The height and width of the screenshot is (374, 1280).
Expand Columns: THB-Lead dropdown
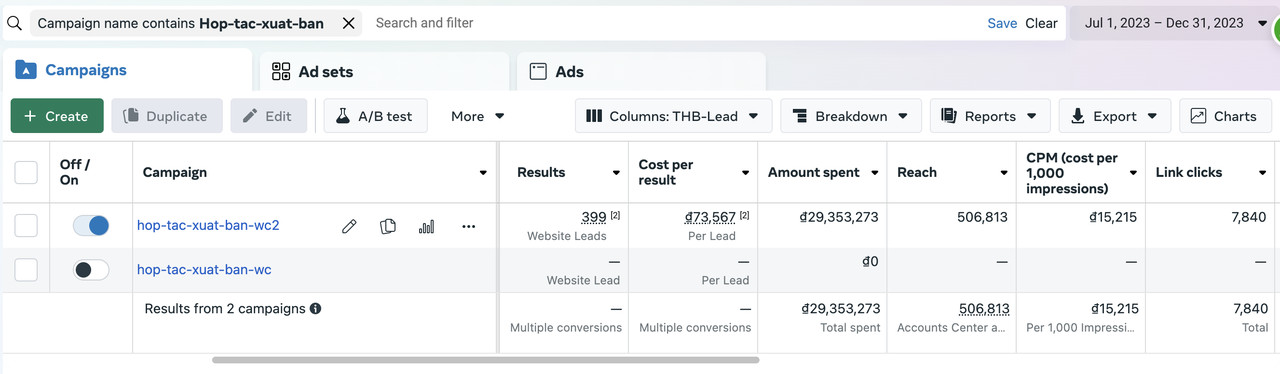click(x=673, y=116)
